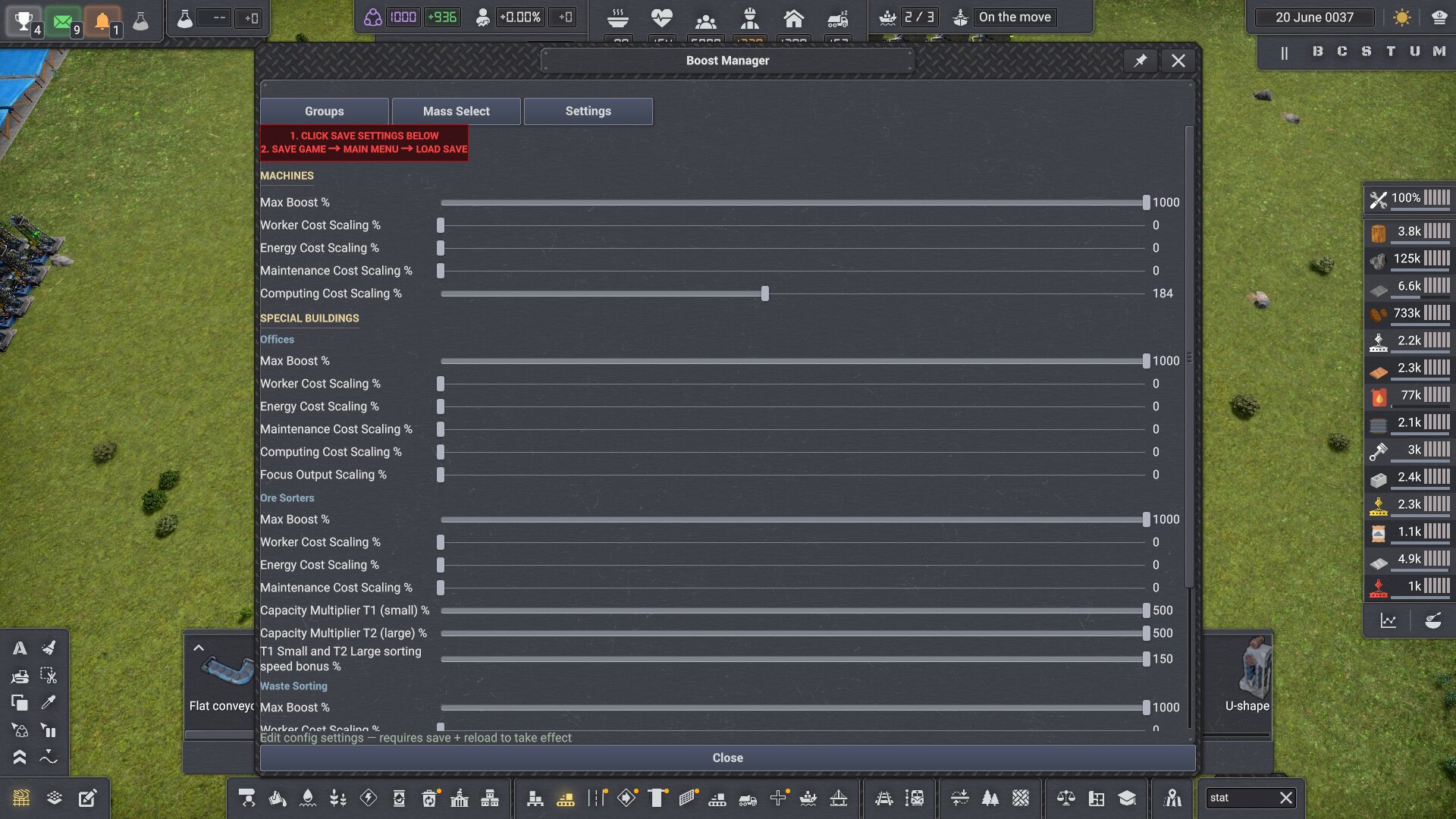Toggle the sun day-night icon
The width and height of the screenshot is (1456, 819).
pyautogui.click(x=1401, y=17)
